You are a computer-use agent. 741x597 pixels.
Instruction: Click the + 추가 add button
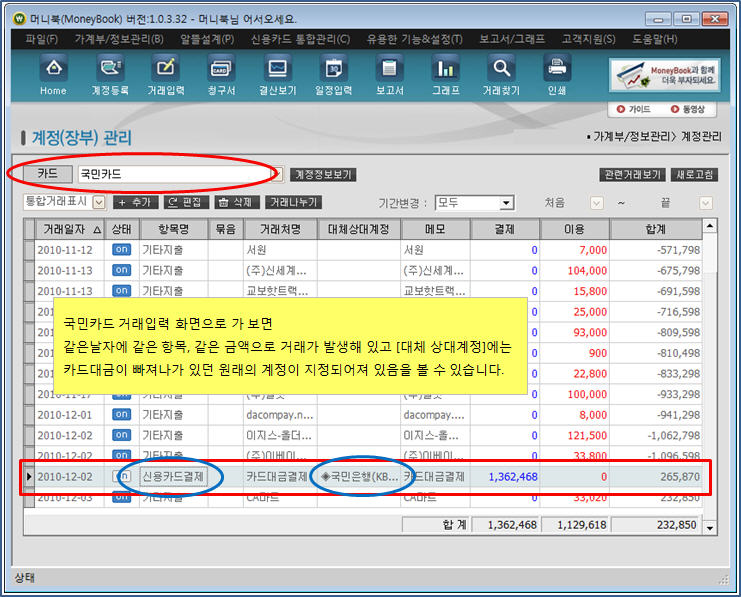coord(135,202)
